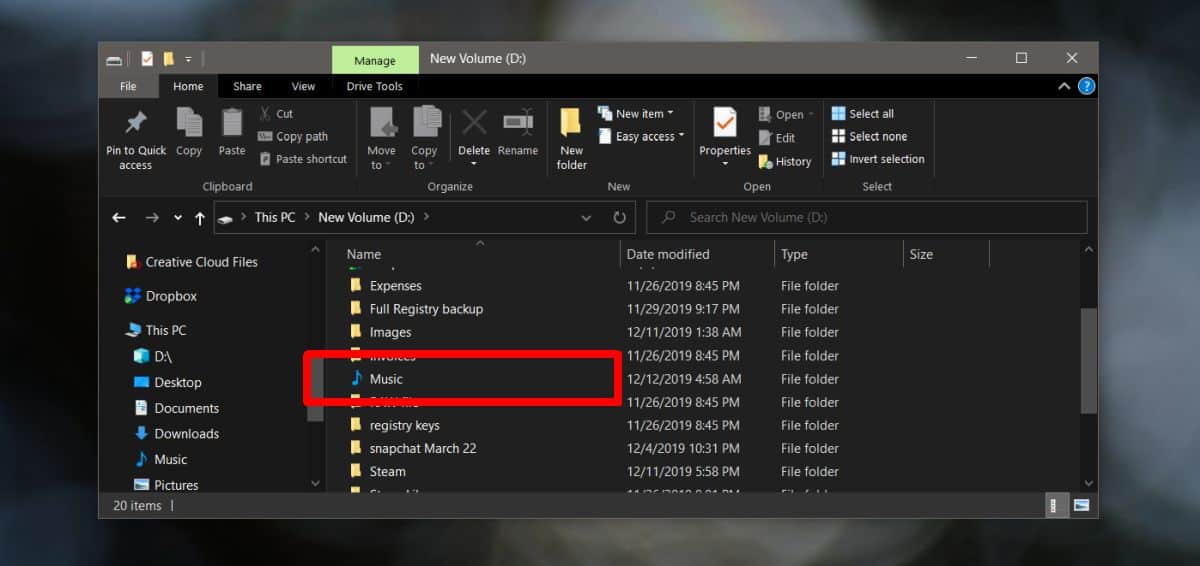Click the Delete icon in Organize group
The image size is (1200, 566).
tap(474, 124)
